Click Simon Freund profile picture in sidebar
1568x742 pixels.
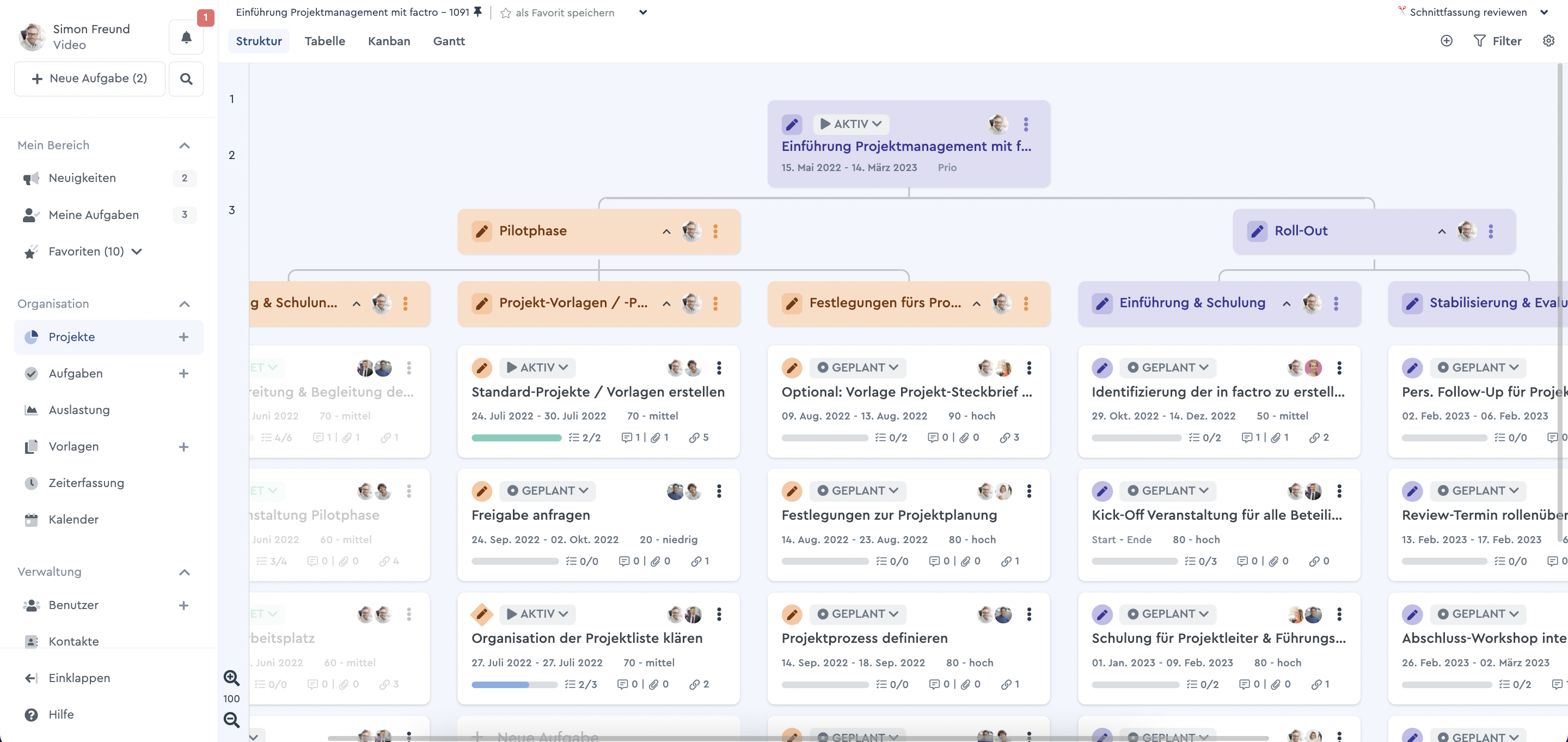[x=32, y=37]
